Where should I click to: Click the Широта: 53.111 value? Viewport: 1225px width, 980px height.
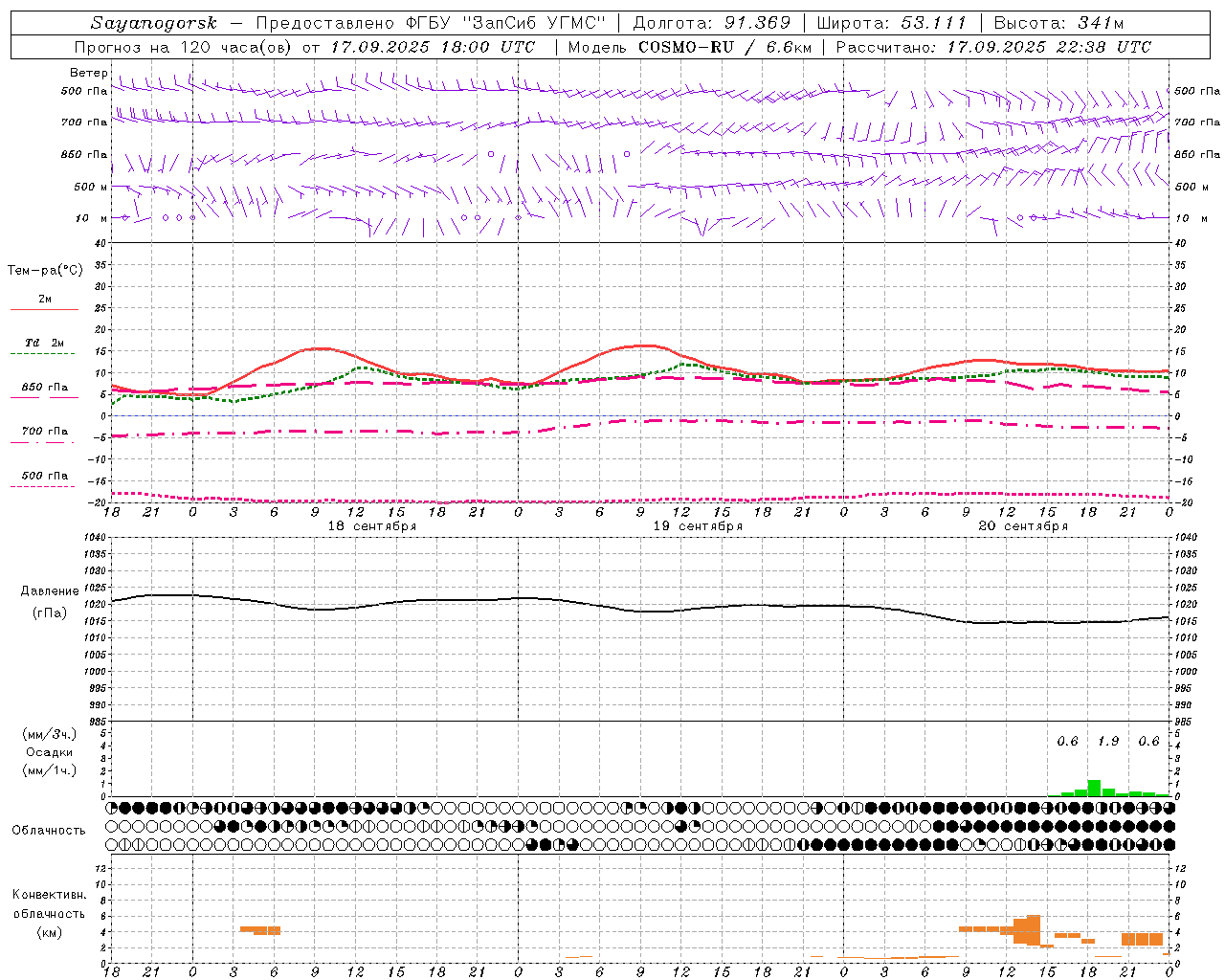(x=892, y=23)
